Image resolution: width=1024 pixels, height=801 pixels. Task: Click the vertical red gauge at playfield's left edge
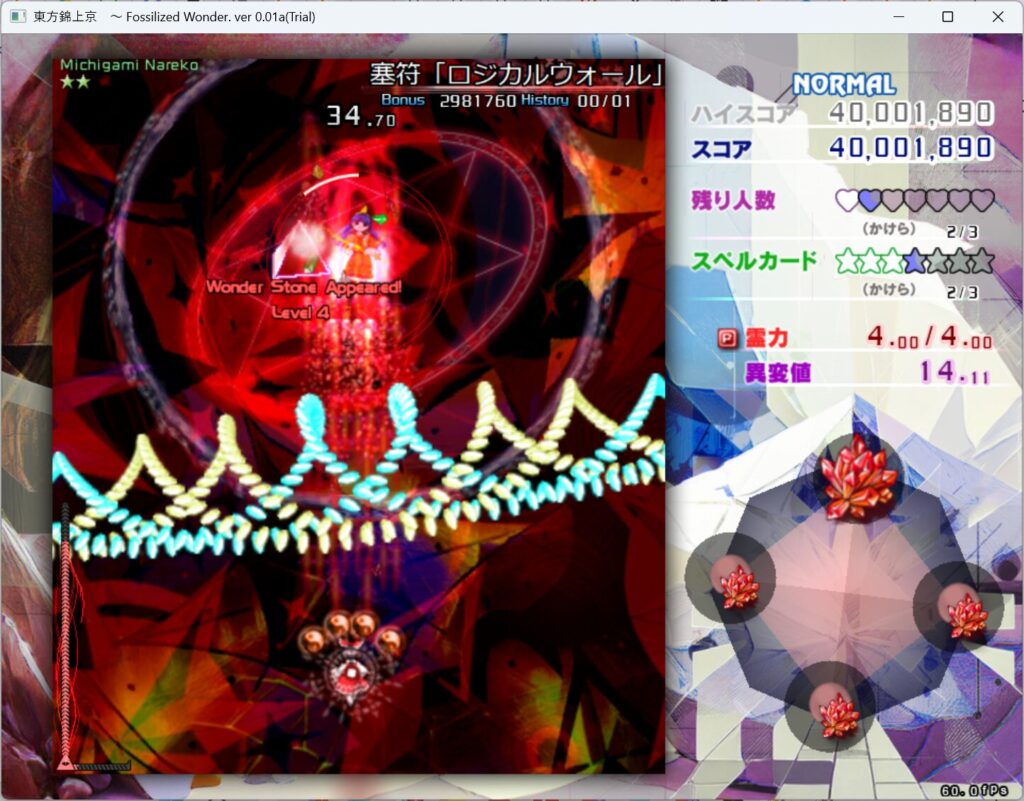pos(65,628)
